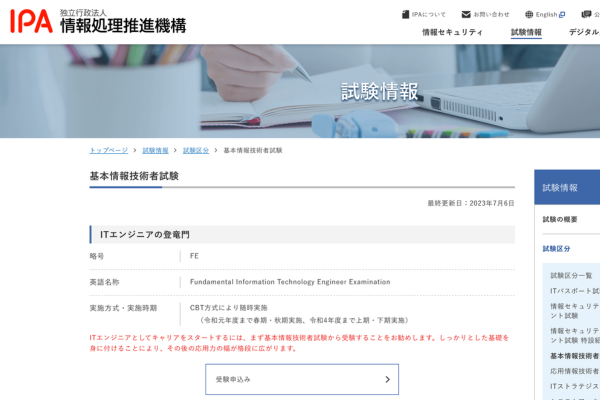Open 試験区分 in sidebar
The width and height of the screenshot is (600, 400).
[556, 249]
